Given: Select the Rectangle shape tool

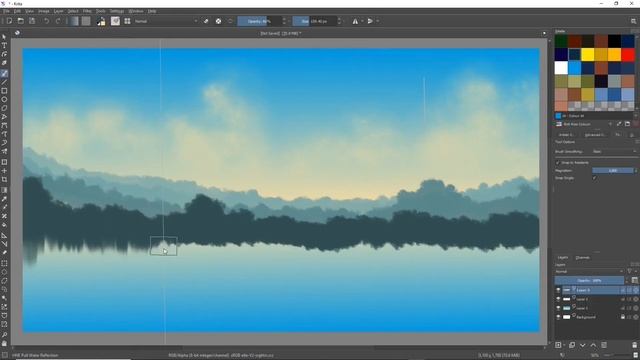Looking at the screenshot, I should click(x=4, y=91).
